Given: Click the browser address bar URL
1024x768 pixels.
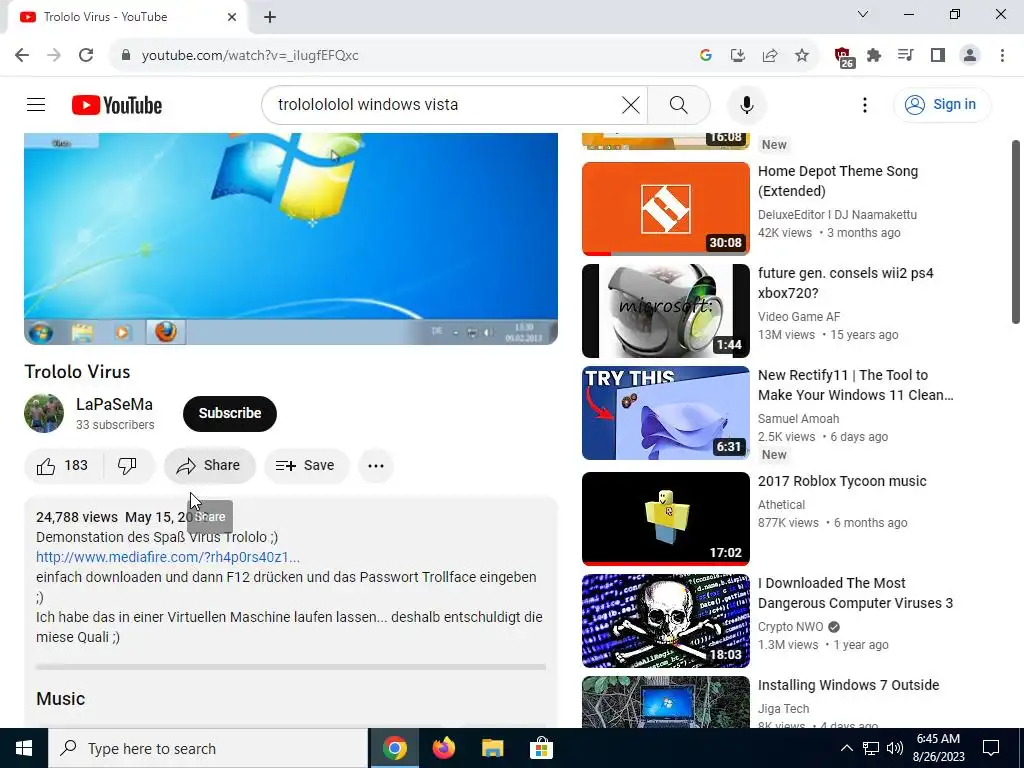Looking at the screenshot, I should click(x=250, y=56).
